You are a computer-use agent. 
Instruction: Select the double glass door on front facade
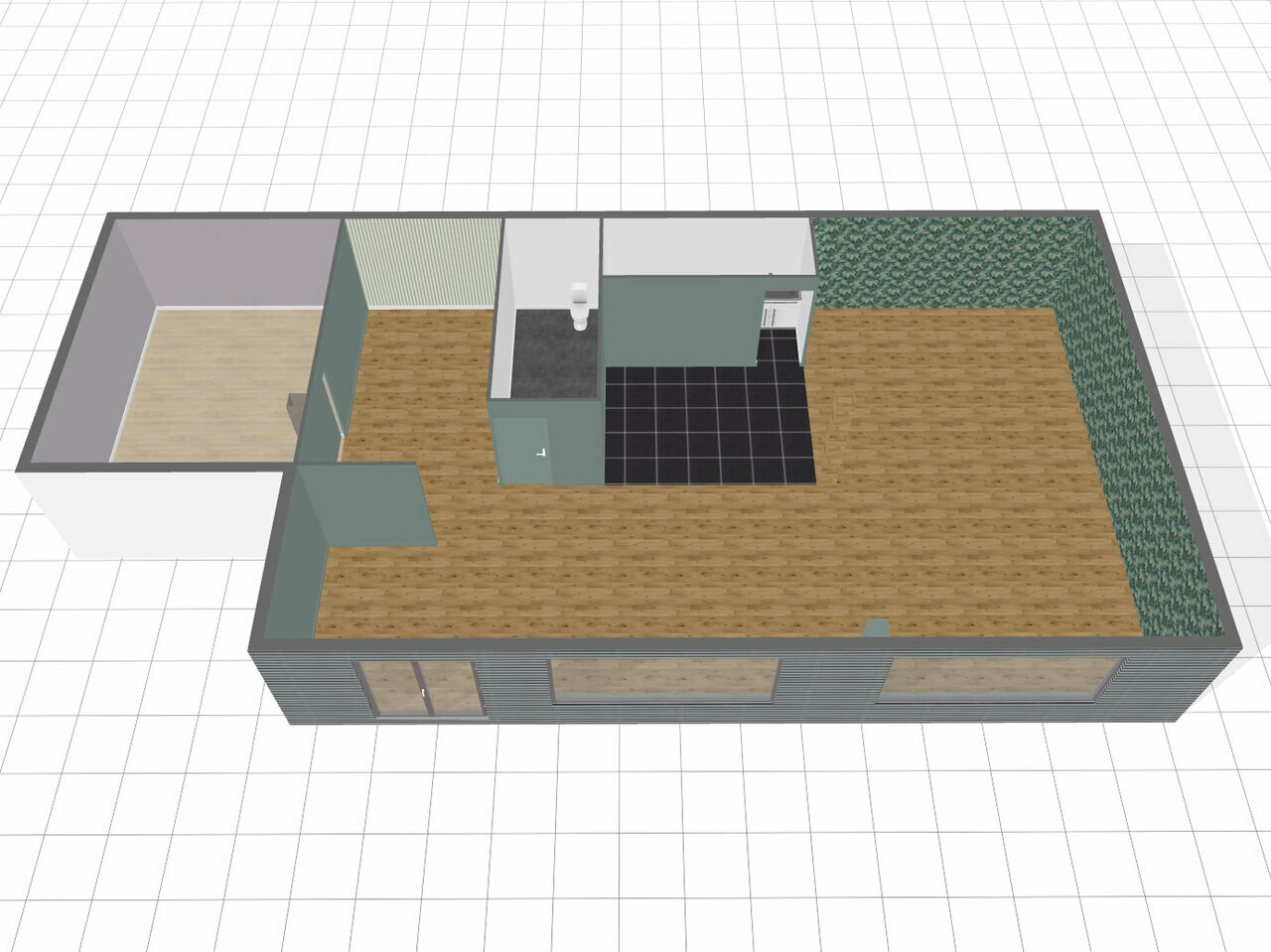422,687
